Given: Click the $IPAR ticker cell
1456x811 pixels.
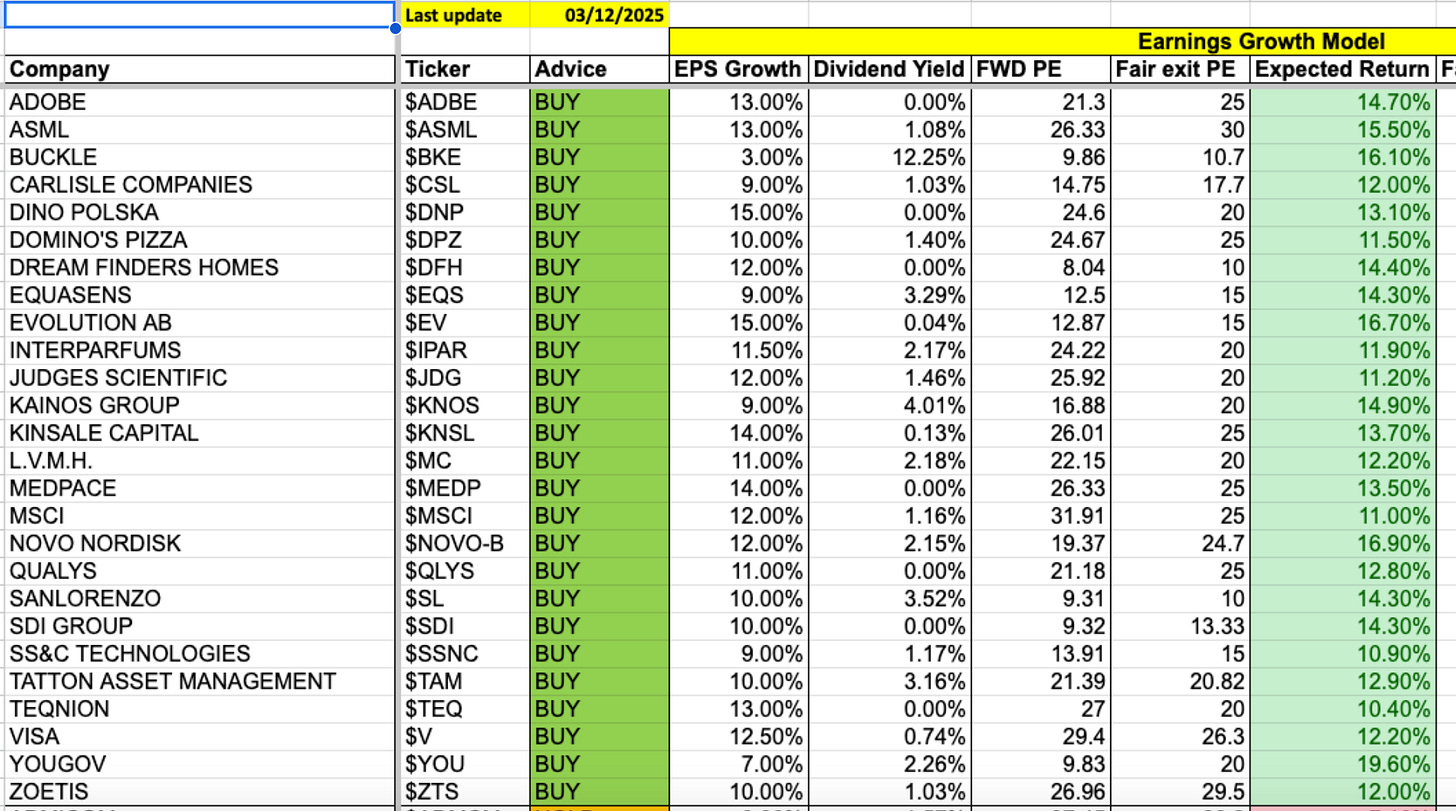Looking at the screenshot, I should [x=465, y=350].
